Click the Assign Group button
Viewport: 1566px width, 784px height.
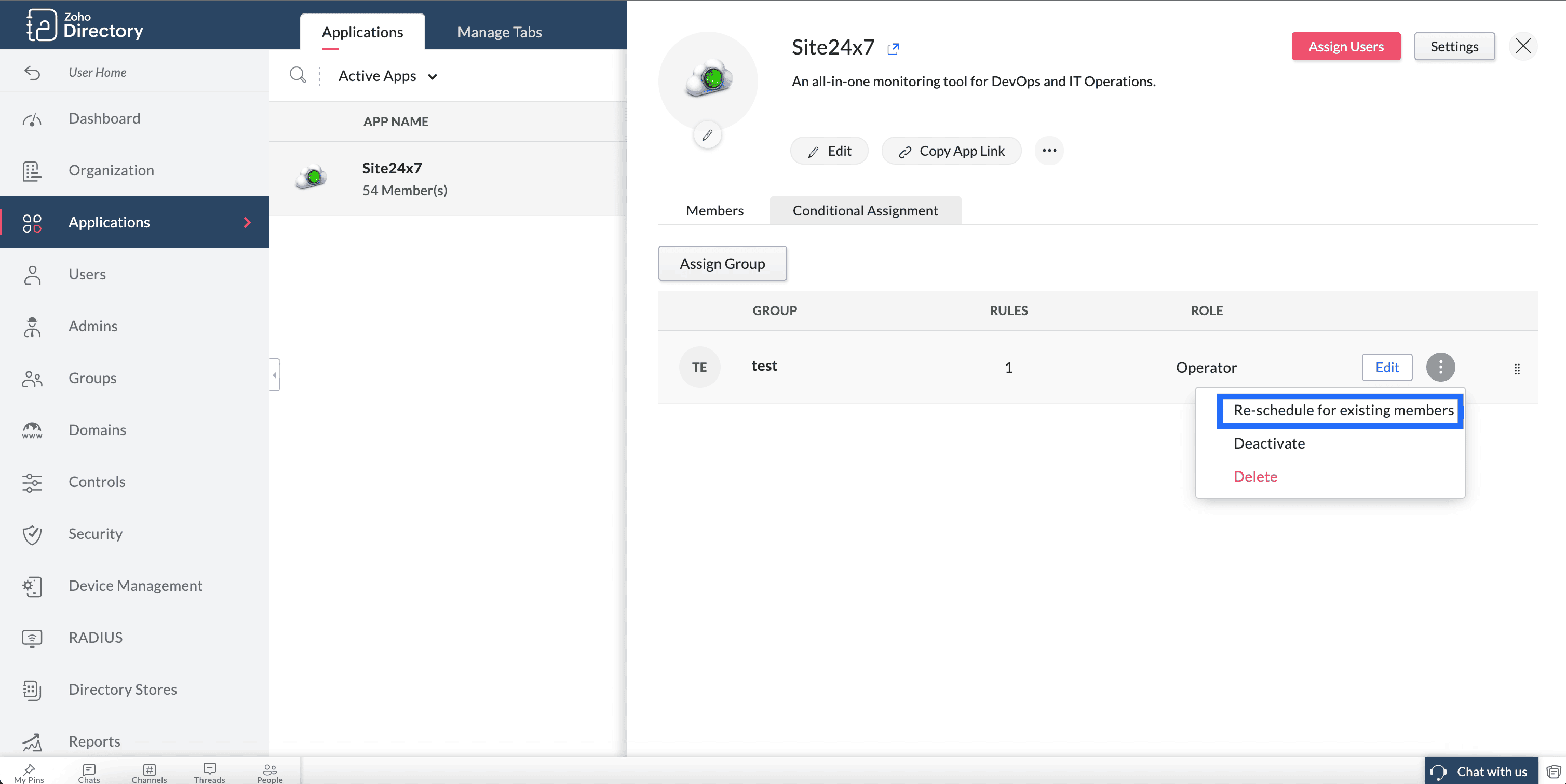[722, 263]
